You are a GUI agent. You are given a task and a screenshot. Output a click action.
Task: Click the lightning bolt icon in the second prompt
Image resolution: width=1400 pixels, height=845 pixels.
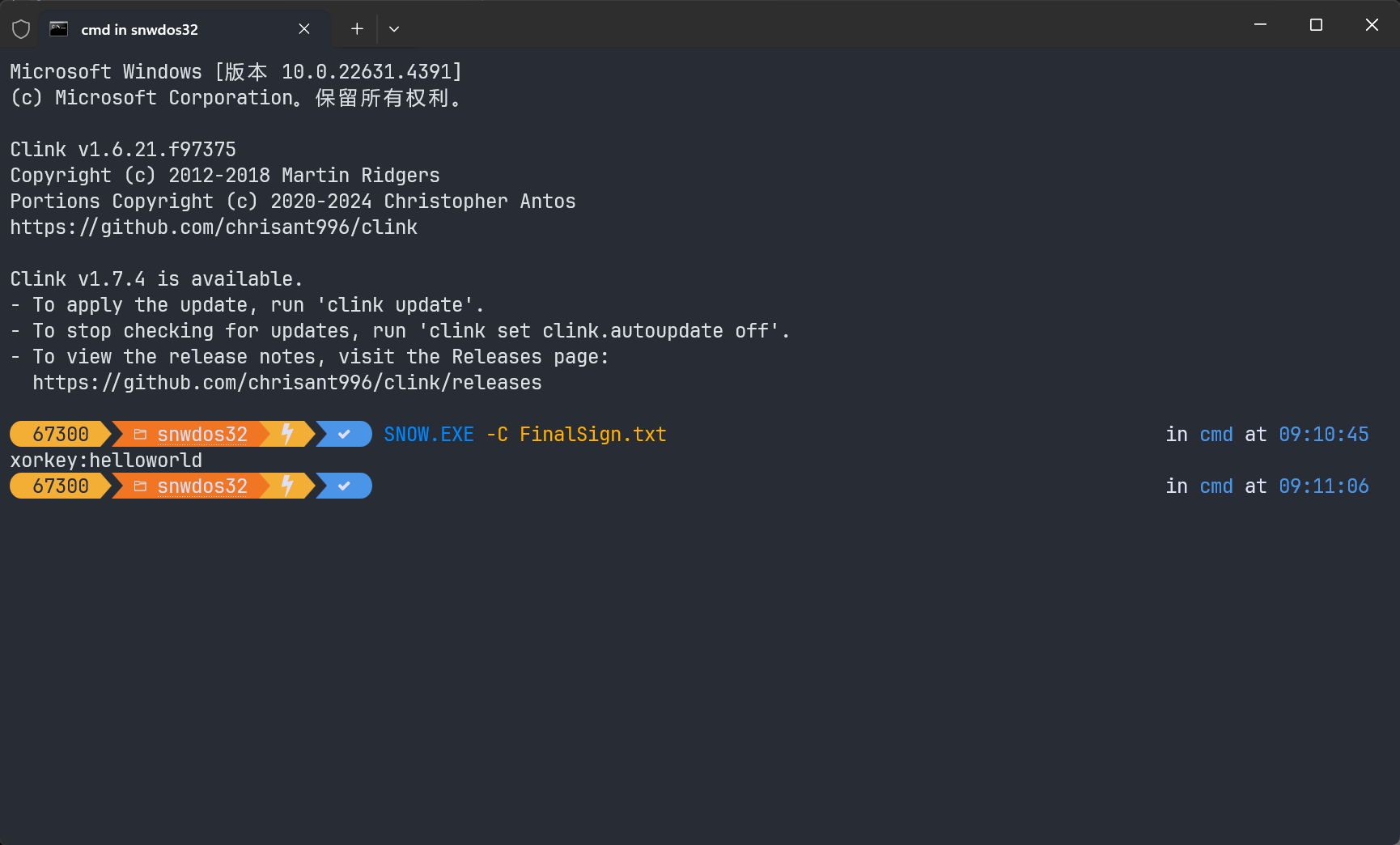287,486
